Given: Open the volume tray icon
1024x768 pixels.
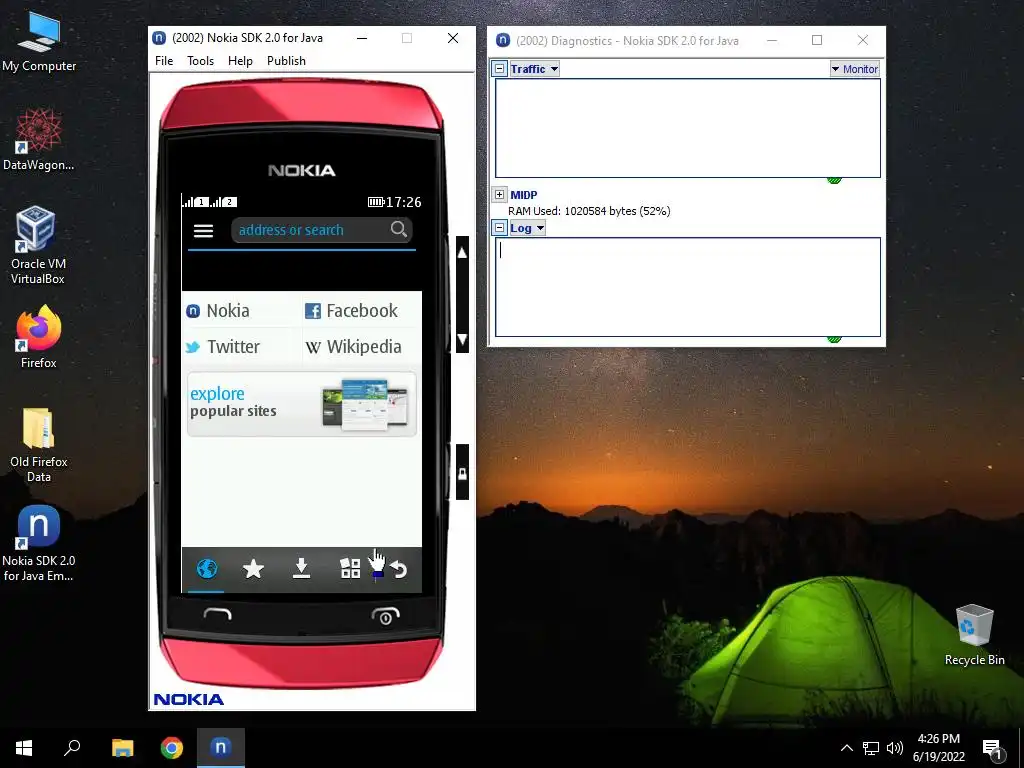Looking at the screenshot, I should (895, 748).
